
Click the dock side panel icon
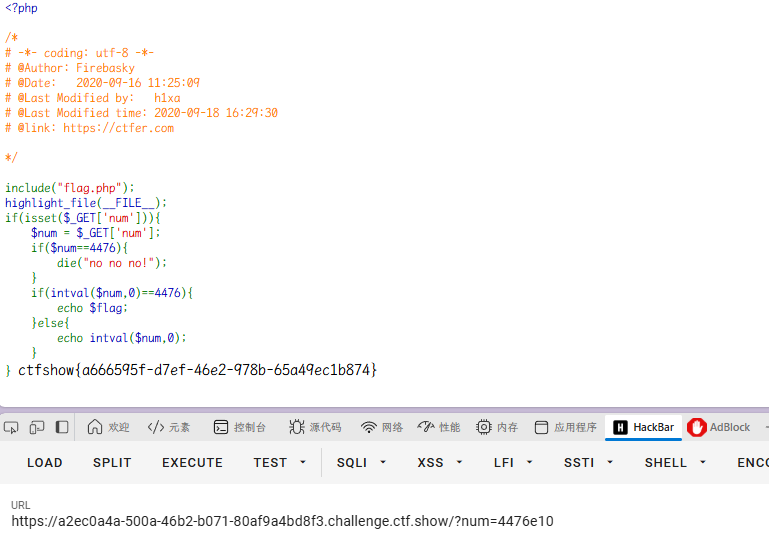tap(62, 427)
